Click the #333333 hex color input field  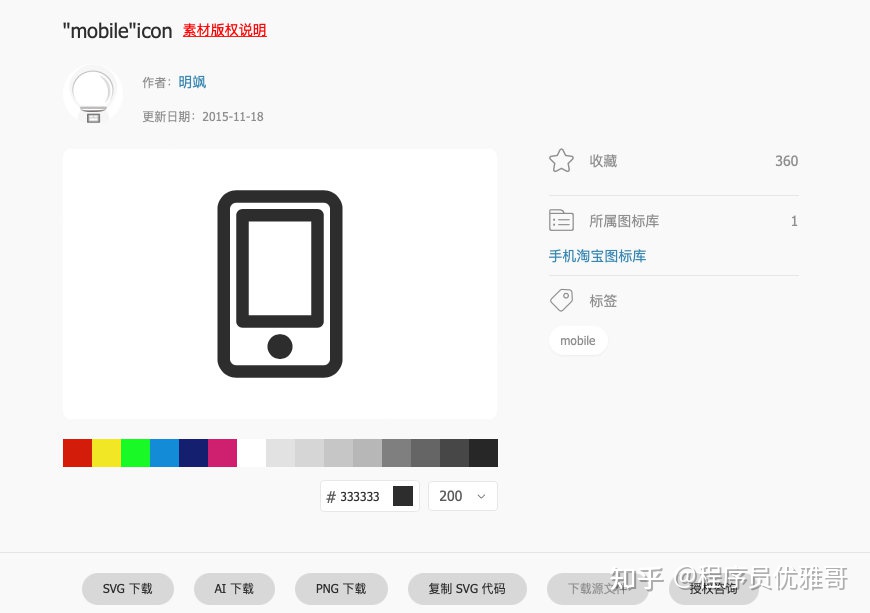click(370, 496)
